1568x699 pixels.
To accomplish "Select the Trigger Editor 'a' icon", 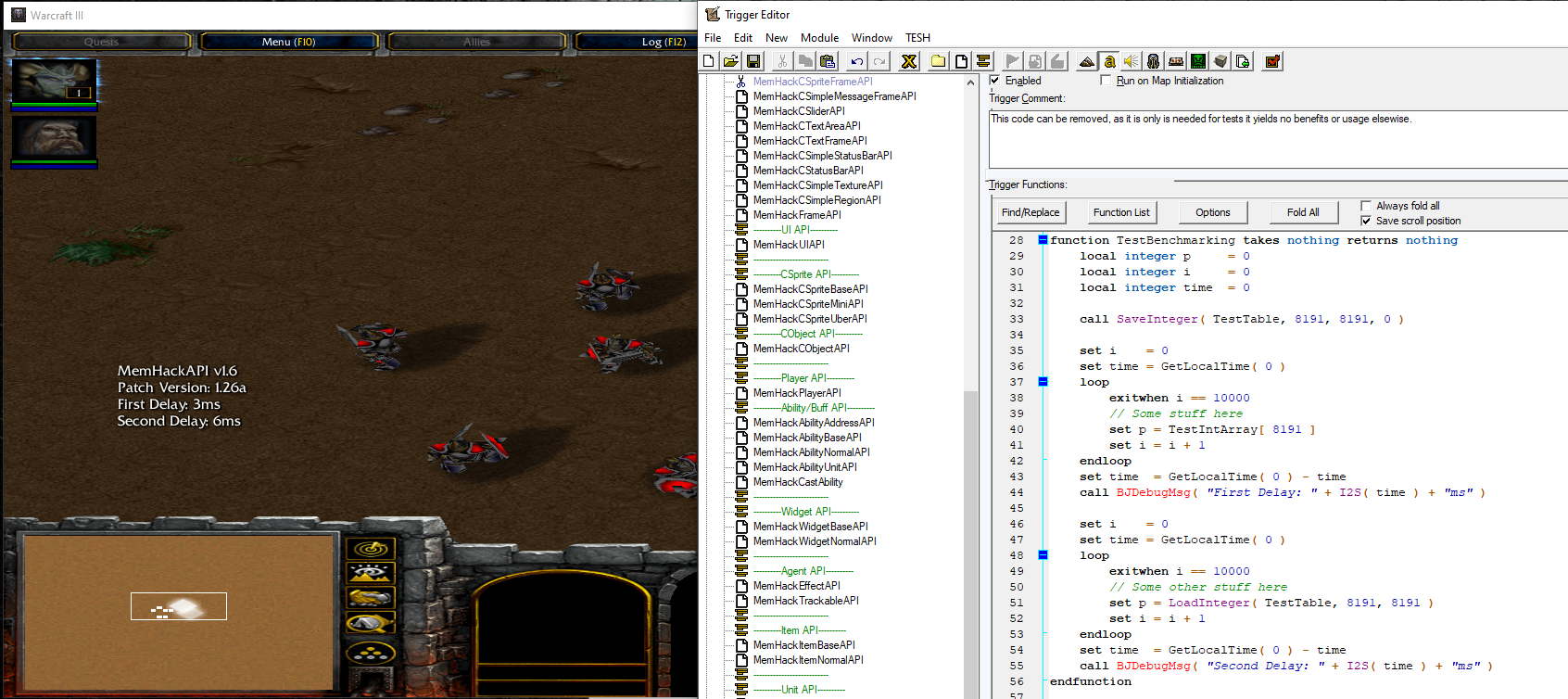I will [1109, 61].
